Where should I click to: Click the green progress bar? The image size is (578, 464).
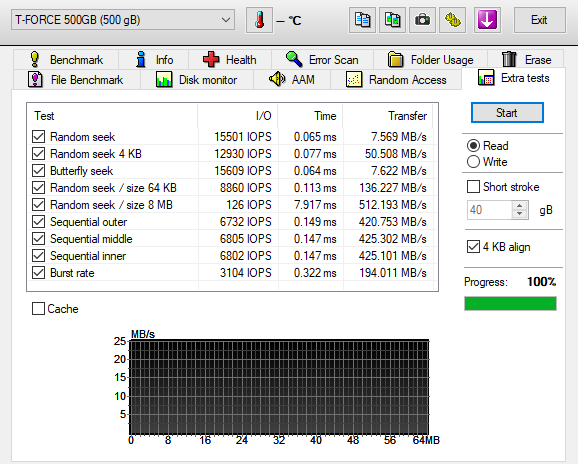(x=510, y=304)
